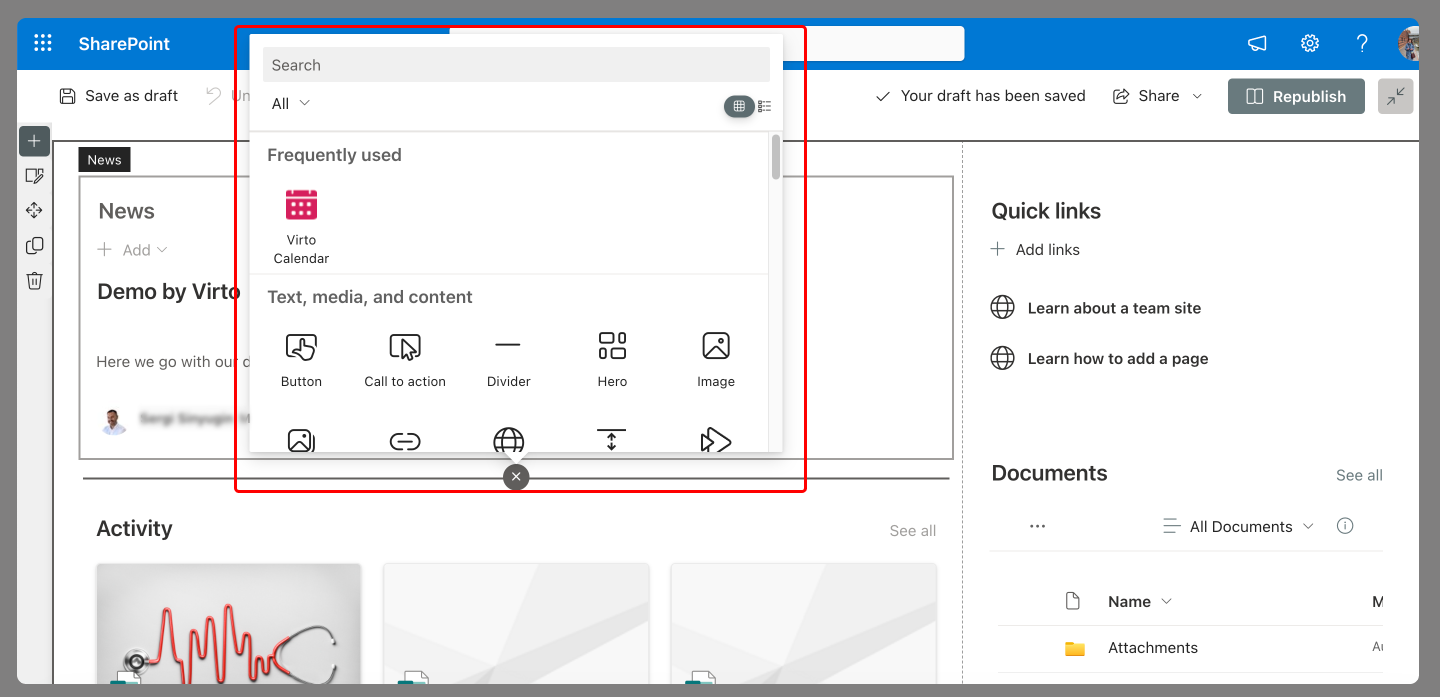This screenshot has width=1440, height=697.
Task: Select the image gallery web part icon
Action: (301, 440)
